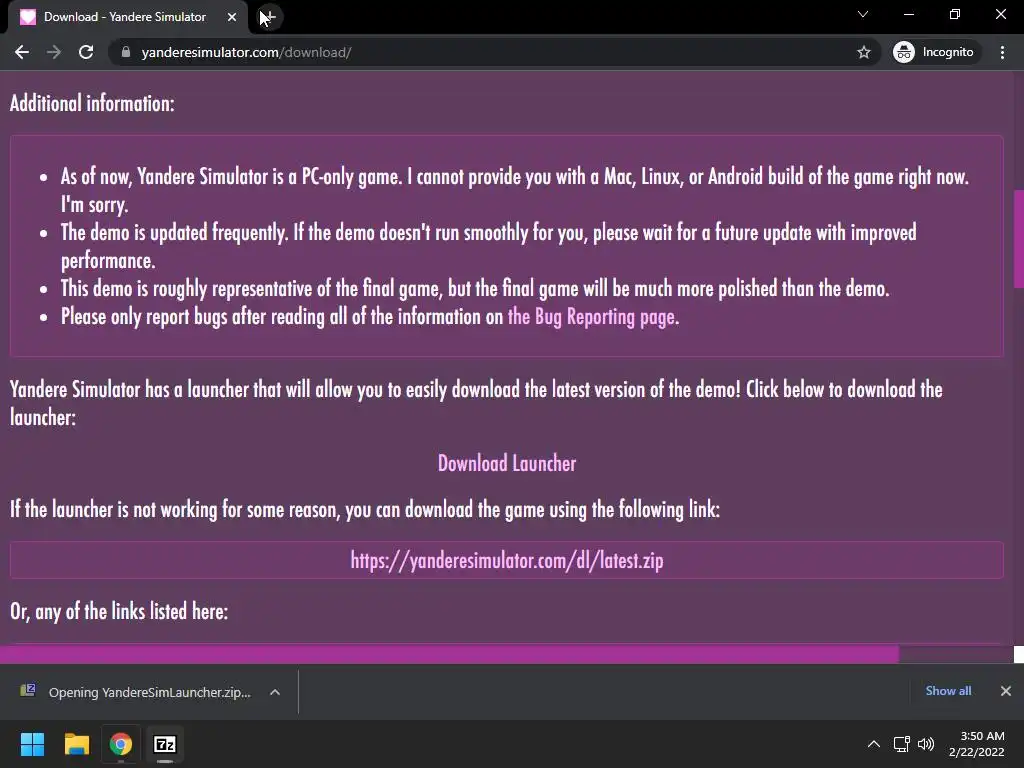
Task: Select the Download - Yandere Simulator tab
Action: click(x=127, y=17)
